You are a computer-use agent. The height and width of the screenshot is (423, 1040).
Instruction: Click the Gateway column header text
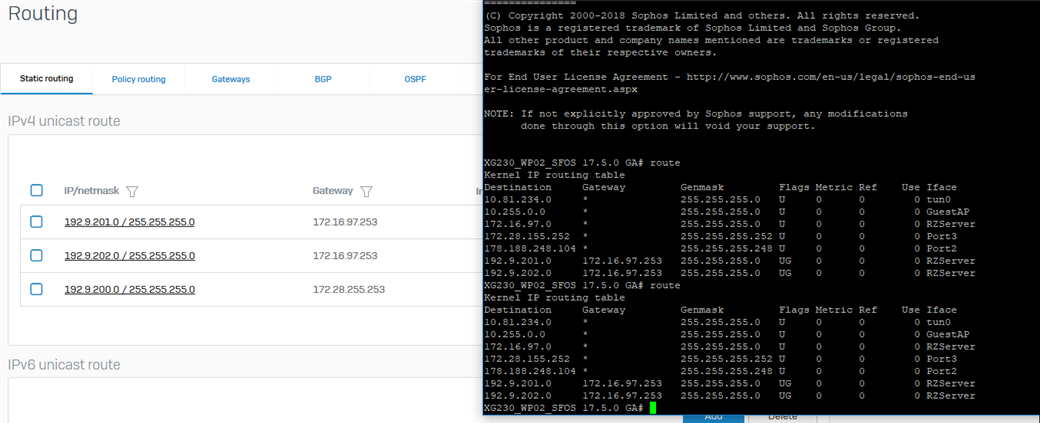point(333,191)
